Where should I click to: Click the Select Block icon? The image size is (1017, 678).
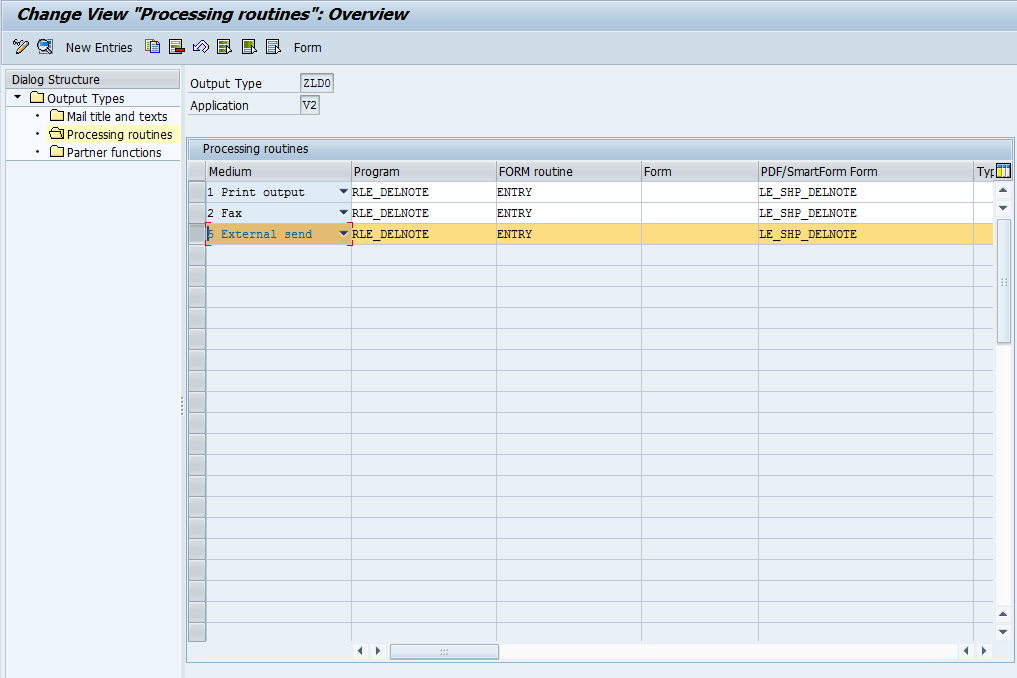point(248,47)
